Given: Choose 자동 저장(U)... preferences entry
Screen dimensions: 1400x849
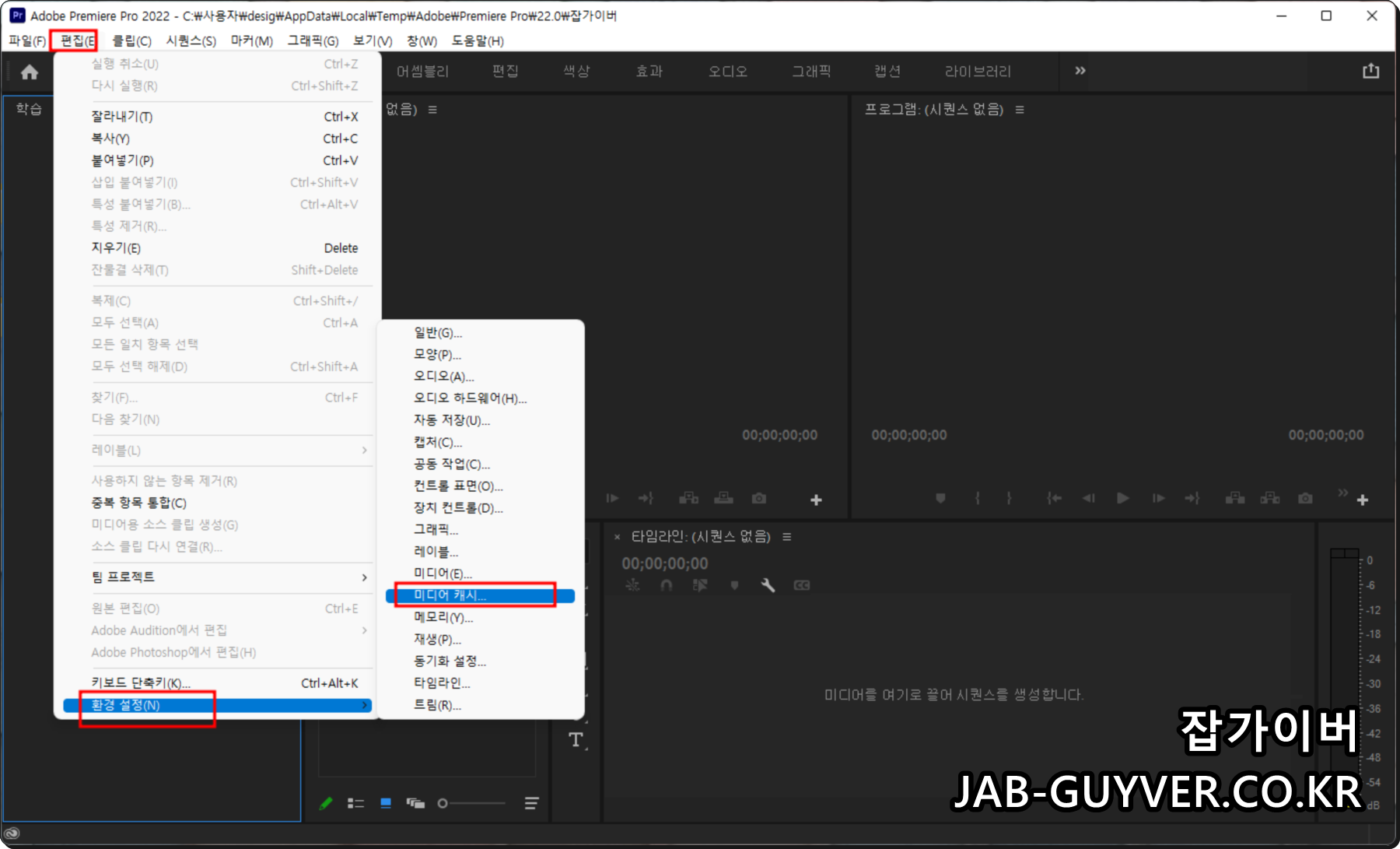Looking at the screenshot, I should (x=481, y=420).
